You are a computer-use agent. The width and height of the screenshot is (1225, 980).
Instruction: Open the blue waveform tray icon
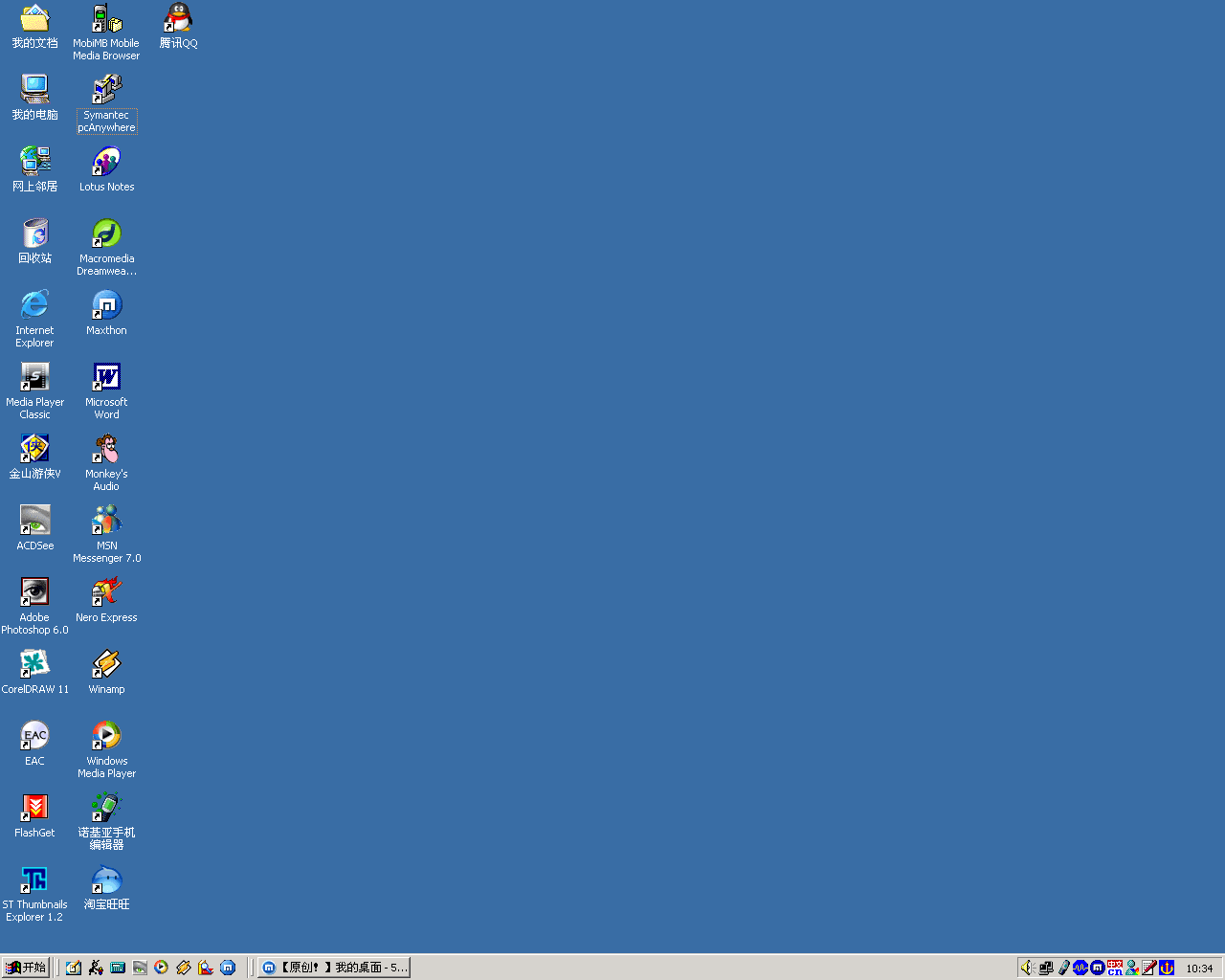1080,968
